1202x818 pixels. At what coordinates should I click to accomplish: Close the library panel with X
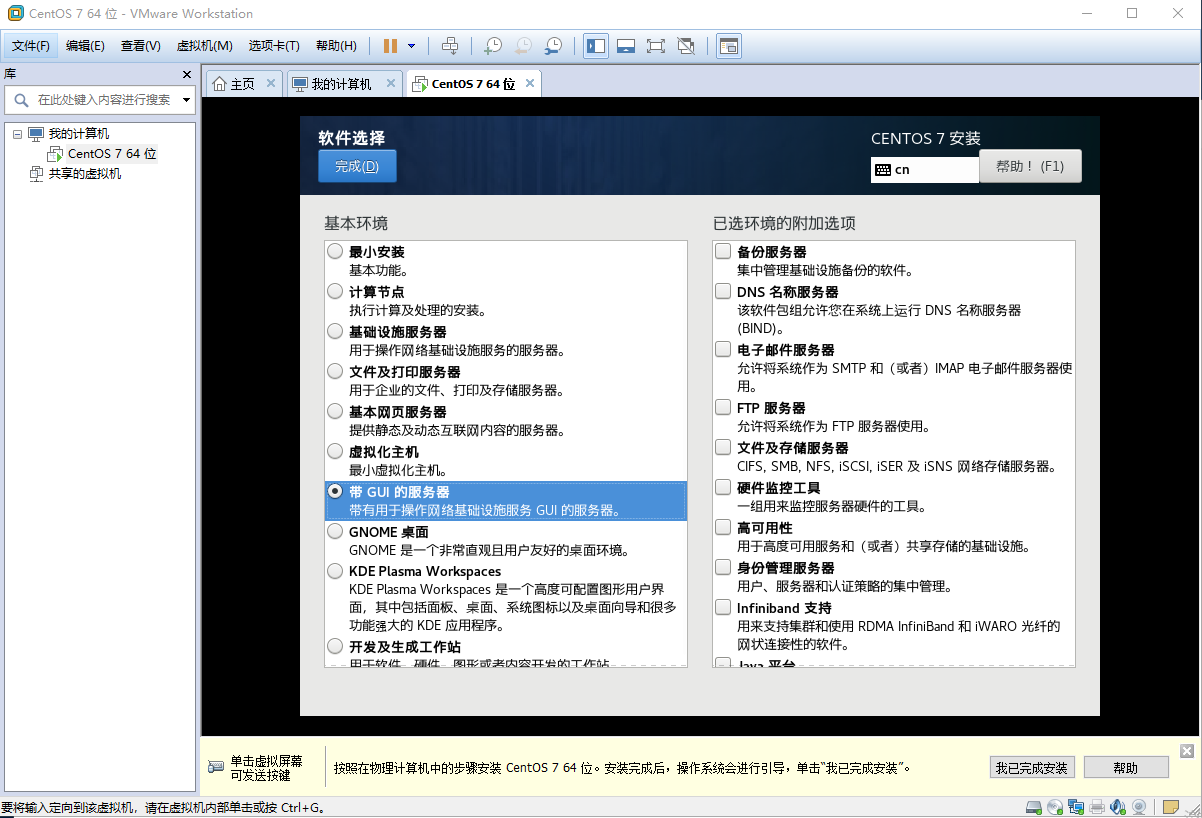(x=187, y=75)
